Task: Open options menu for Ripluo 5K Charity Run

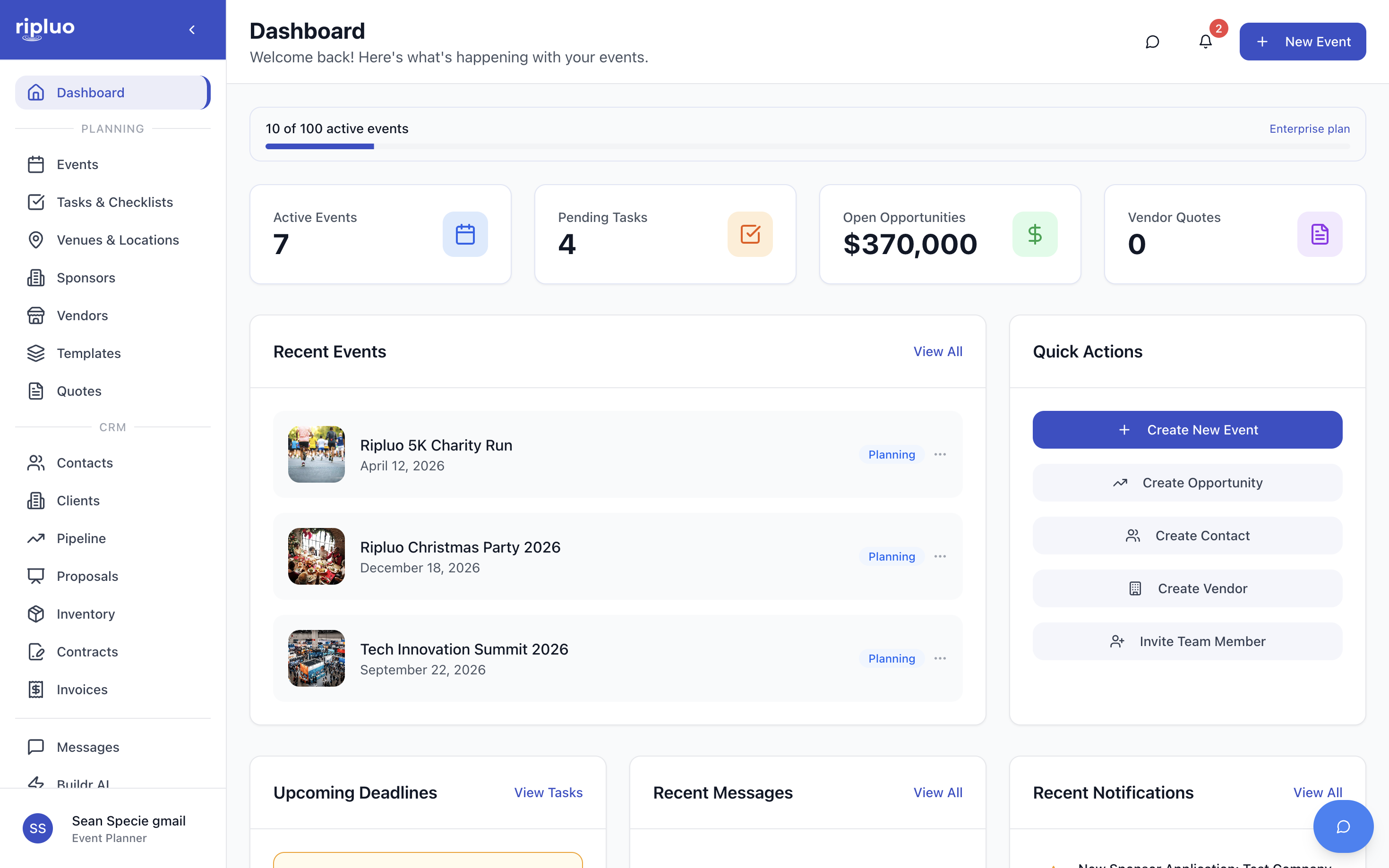Action: [939, 454]
